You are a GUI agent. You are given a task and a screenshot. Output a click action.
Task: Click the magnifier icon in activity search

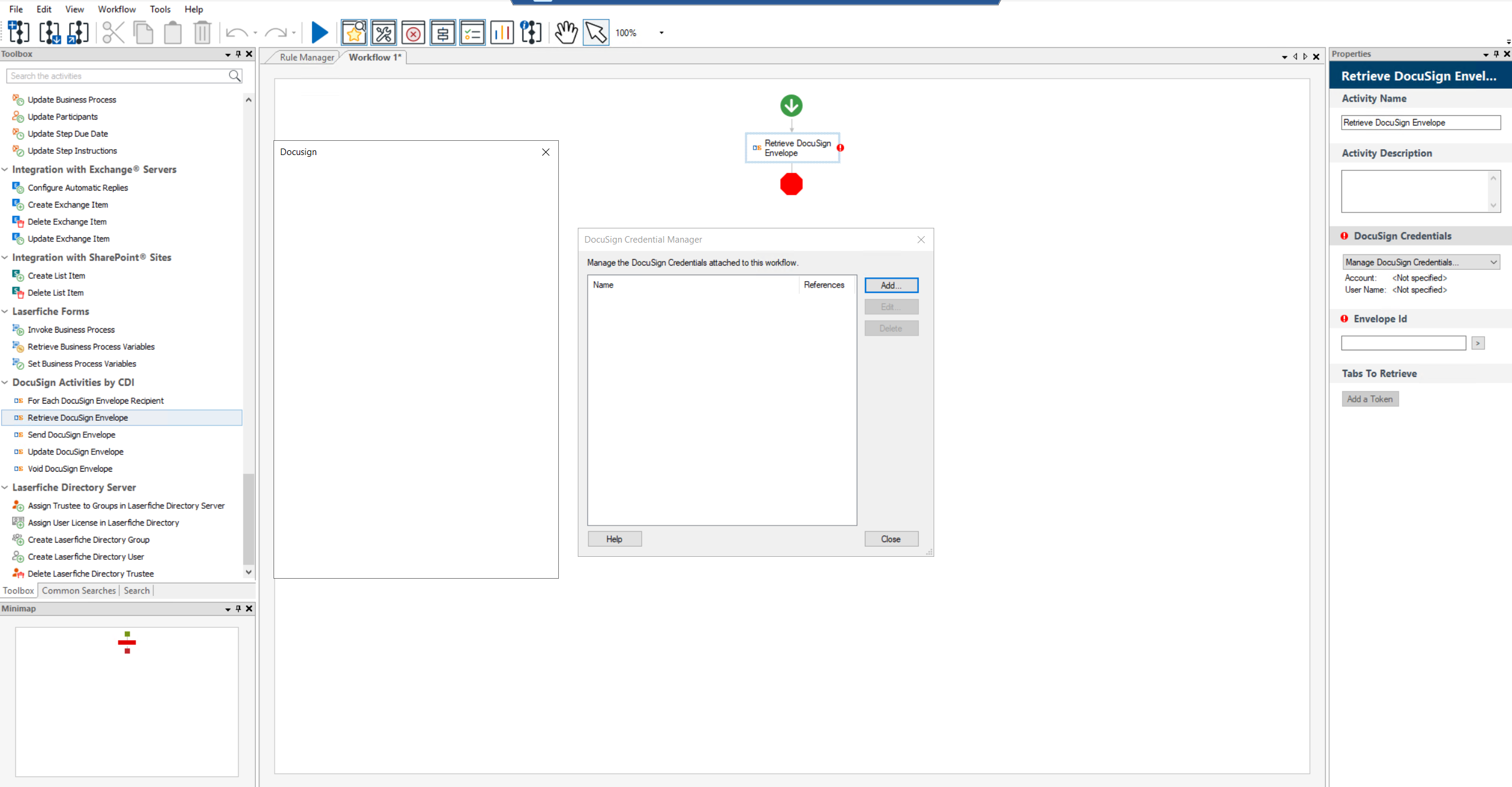coord(234,76)
